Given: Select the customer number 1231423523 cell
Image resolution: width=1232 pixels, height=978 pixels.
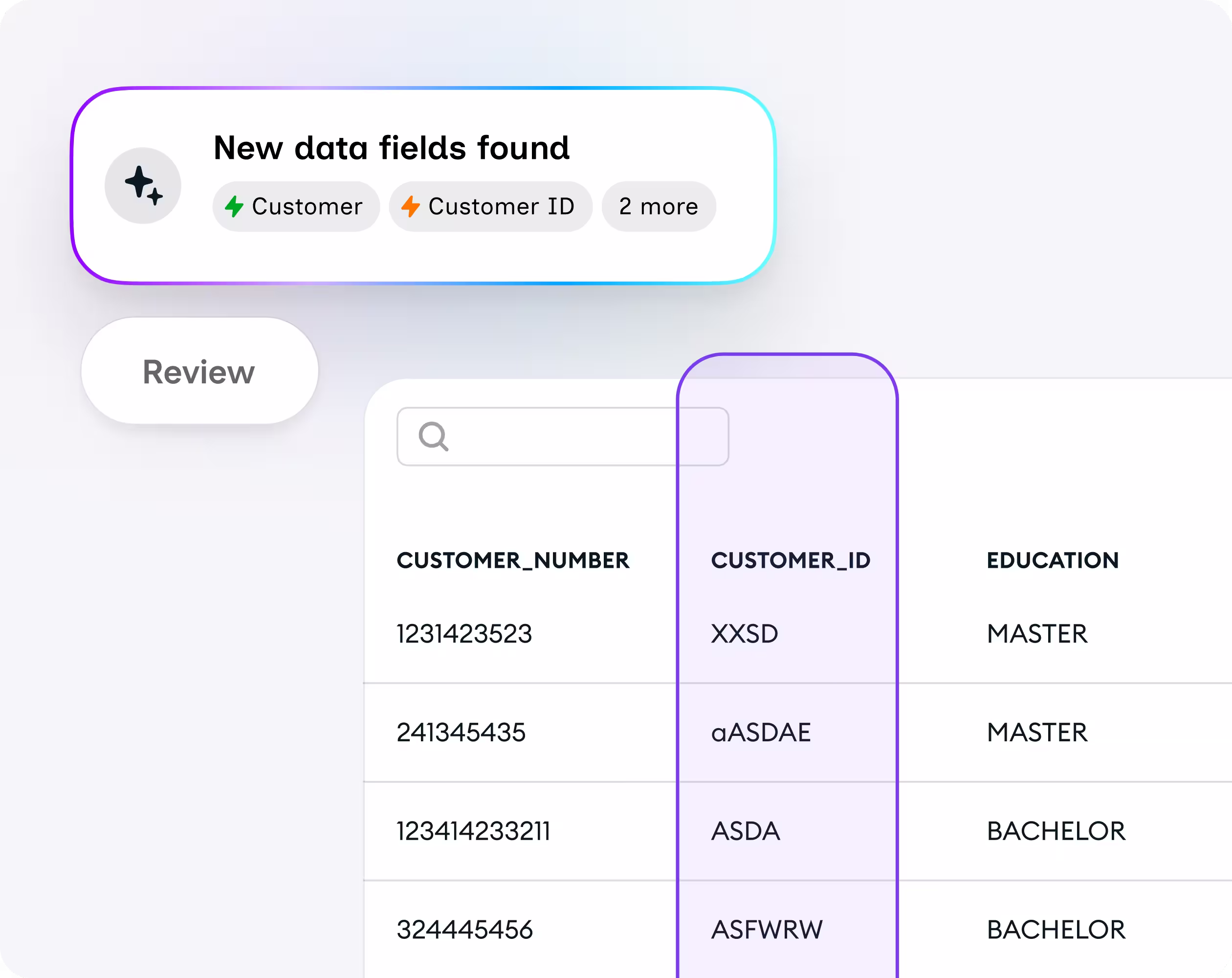Looking at the screenshot, I should coord(464,633).
